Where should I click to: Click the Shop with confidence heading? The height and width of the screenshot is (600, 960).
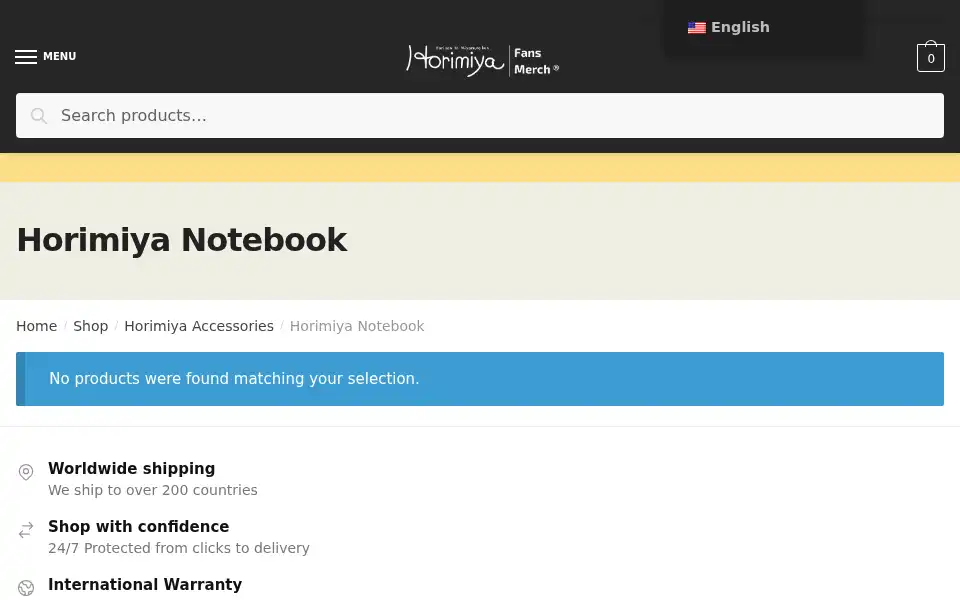coord(138,527)
